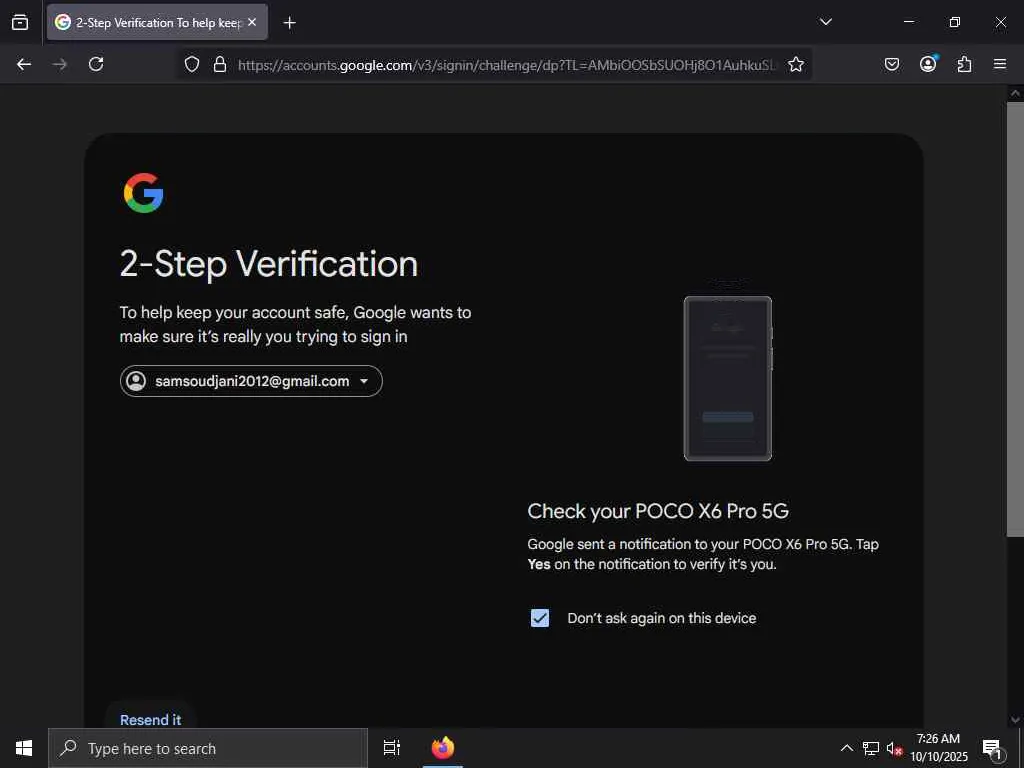Viewport: 1024px width, 768px height.
Task: Open network status tray icon
Action: tap(871, 748)
